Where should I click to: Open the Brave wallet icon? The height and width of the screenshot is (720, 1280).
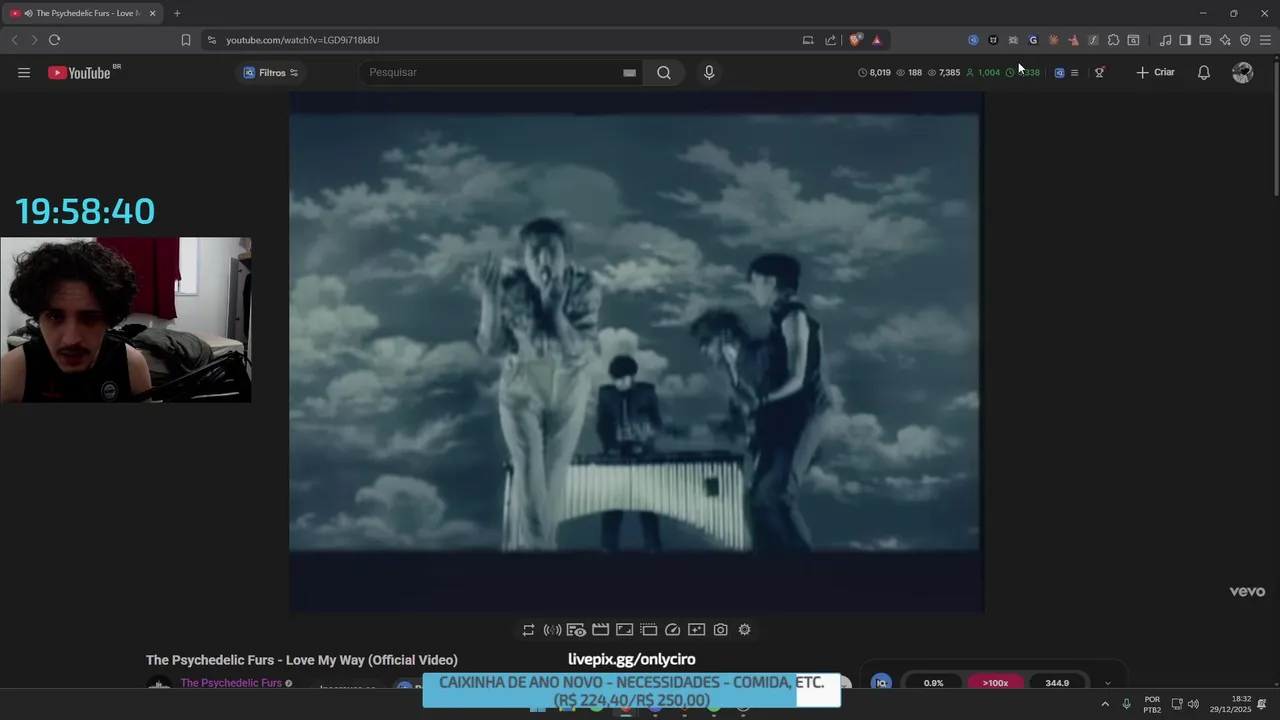[x=1205, y=40]
